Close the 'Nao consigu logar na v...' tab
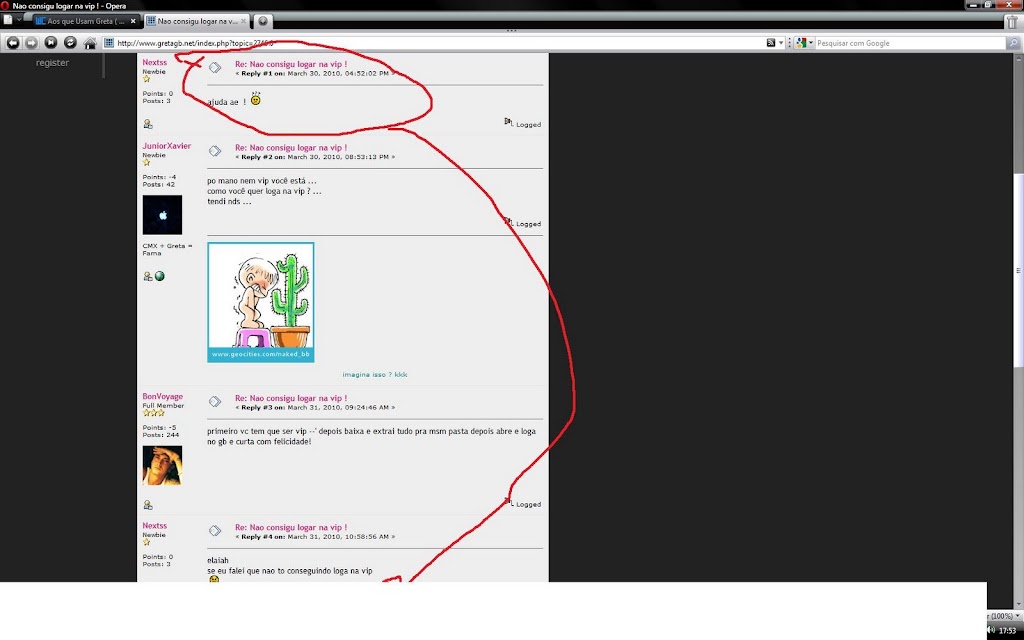Screen dimensions: 1024x640 [x=244, y=21]
